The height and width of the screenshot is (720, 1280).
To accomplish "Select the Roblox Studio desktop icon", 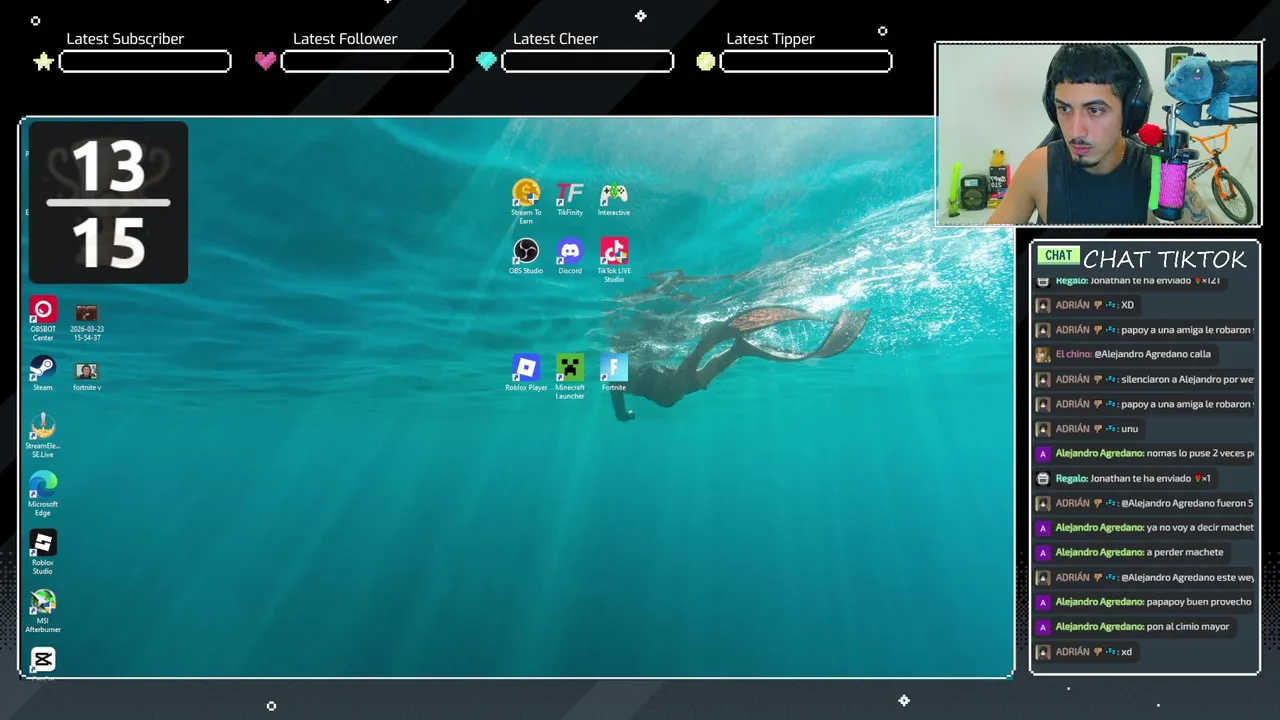I will coord(43,551).
